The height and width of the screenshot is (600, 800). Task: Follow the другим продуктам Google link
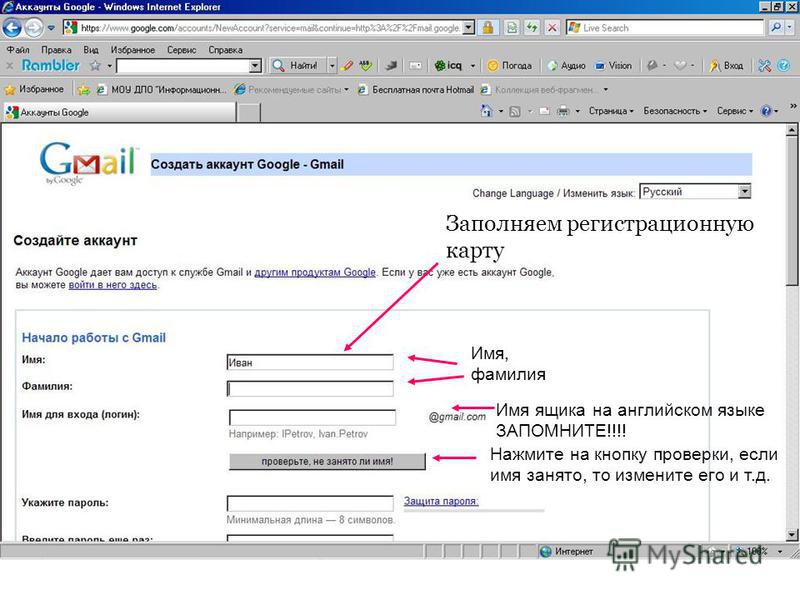(315, 272)
